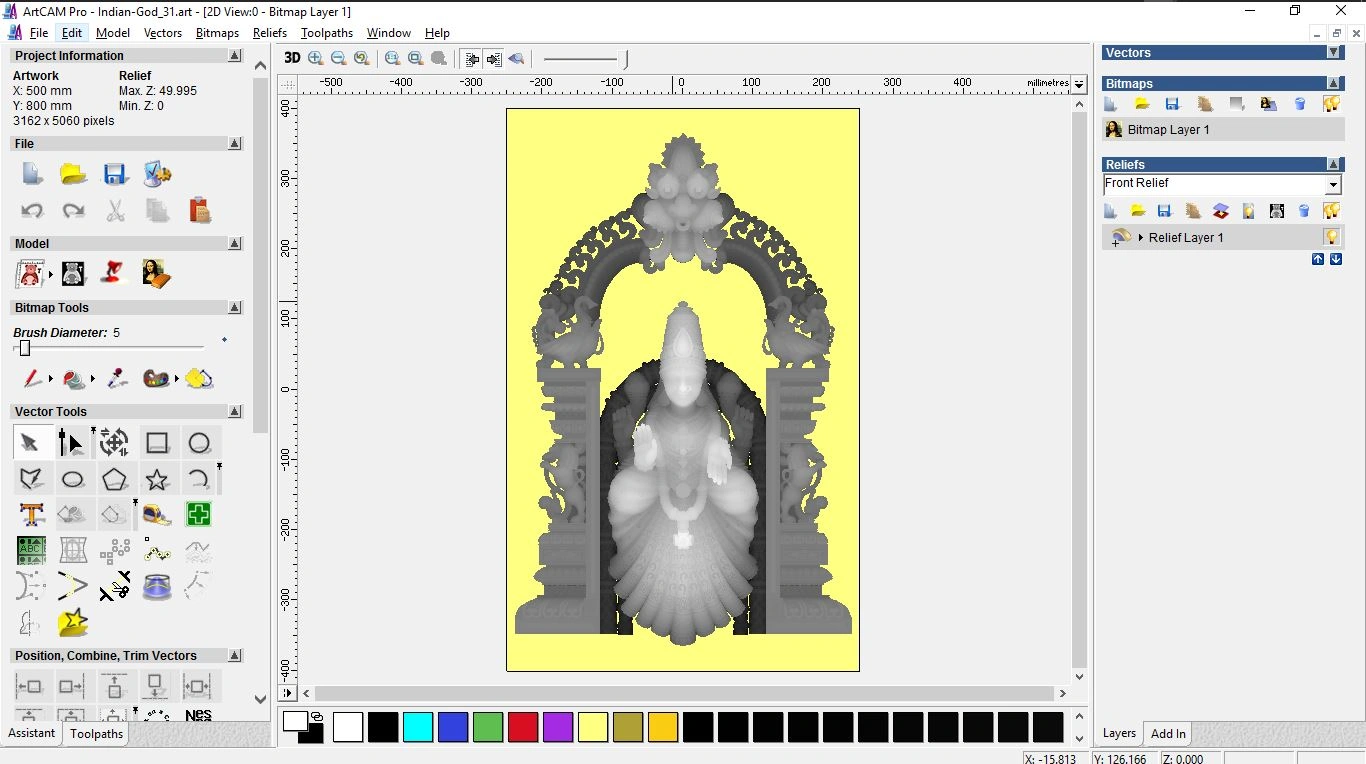Switch to the Toolpaths tab

tap(96, 733)
